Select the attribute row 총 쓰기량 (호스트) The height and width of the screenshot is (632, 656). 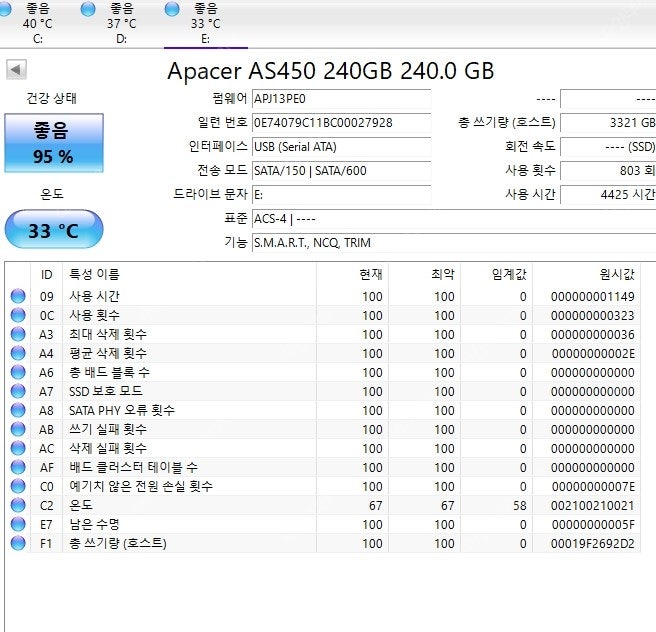coord(323,543)
